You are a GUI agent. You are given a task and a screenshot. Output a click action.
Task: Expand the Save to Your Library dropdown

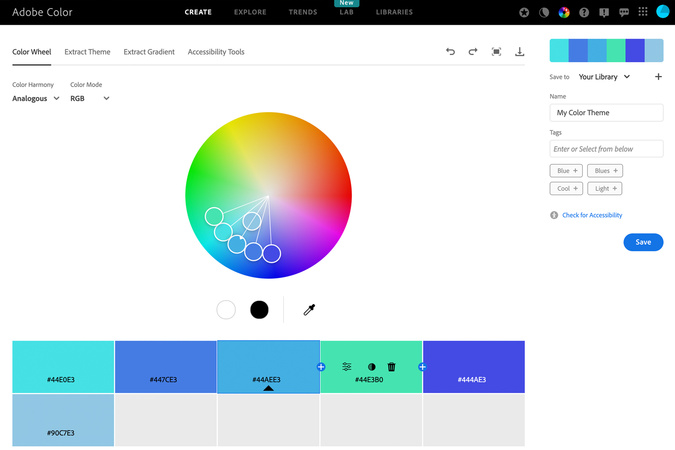pos(604,77)
